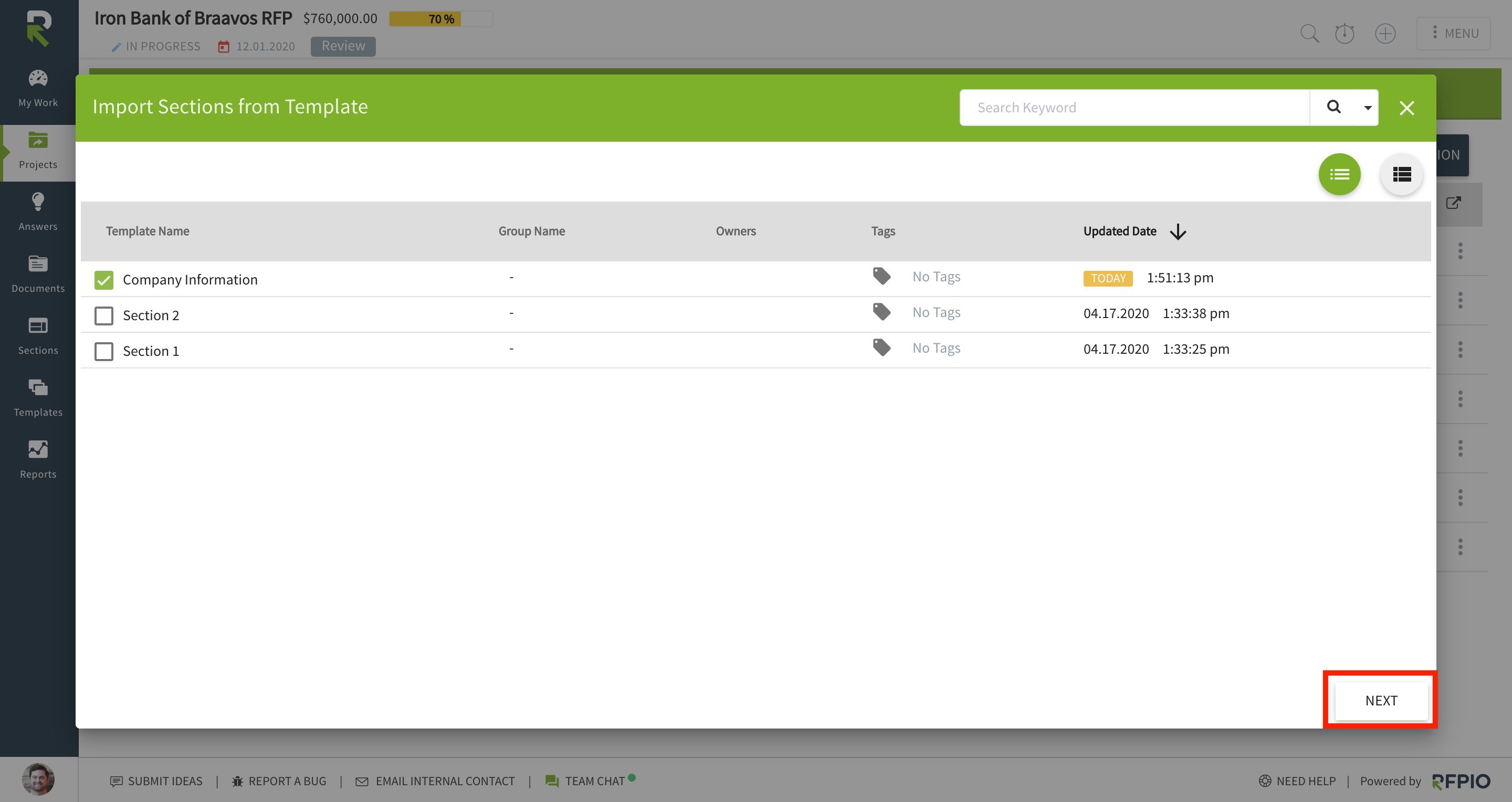Open Answers library in sidebar
The height and width of the screenshot is (802, 1512).
(x=38, y=212)
